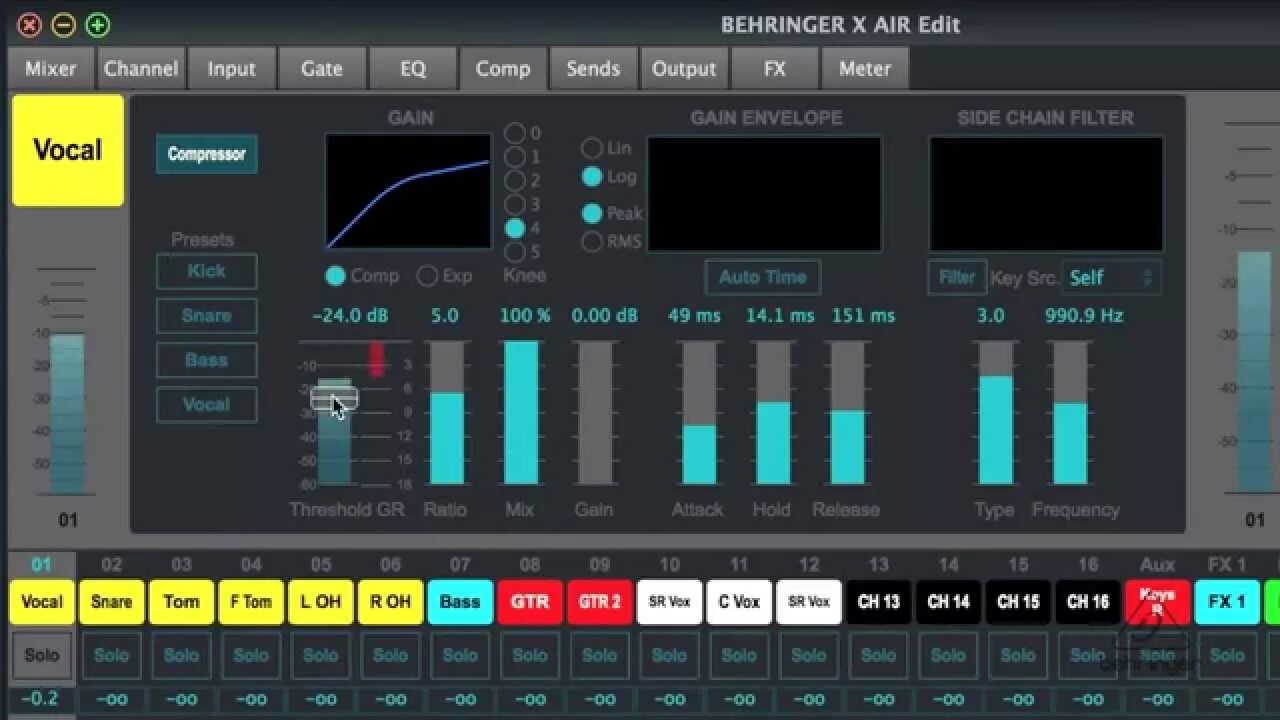Click the -0.2 level readout for Vocal
Image resolution: width=1280 pixels, height=720 pixels.
39,699
